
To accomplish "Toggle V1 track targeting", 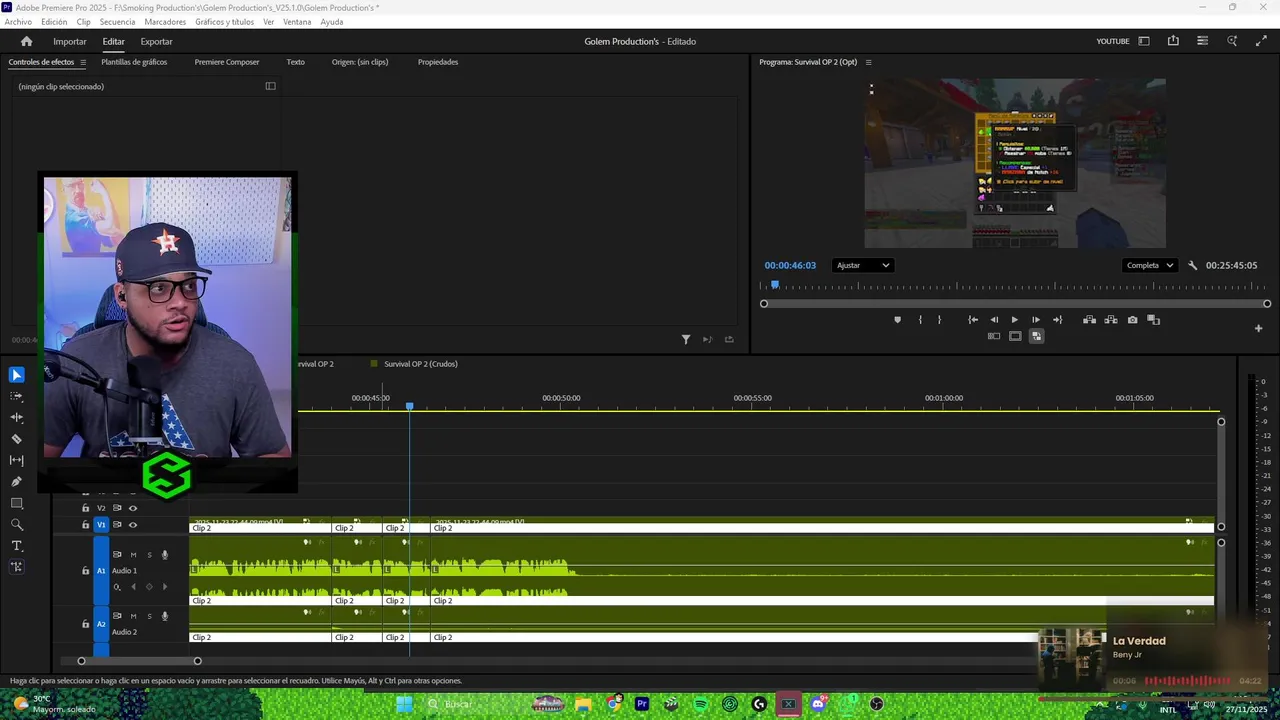I will 101,525.
